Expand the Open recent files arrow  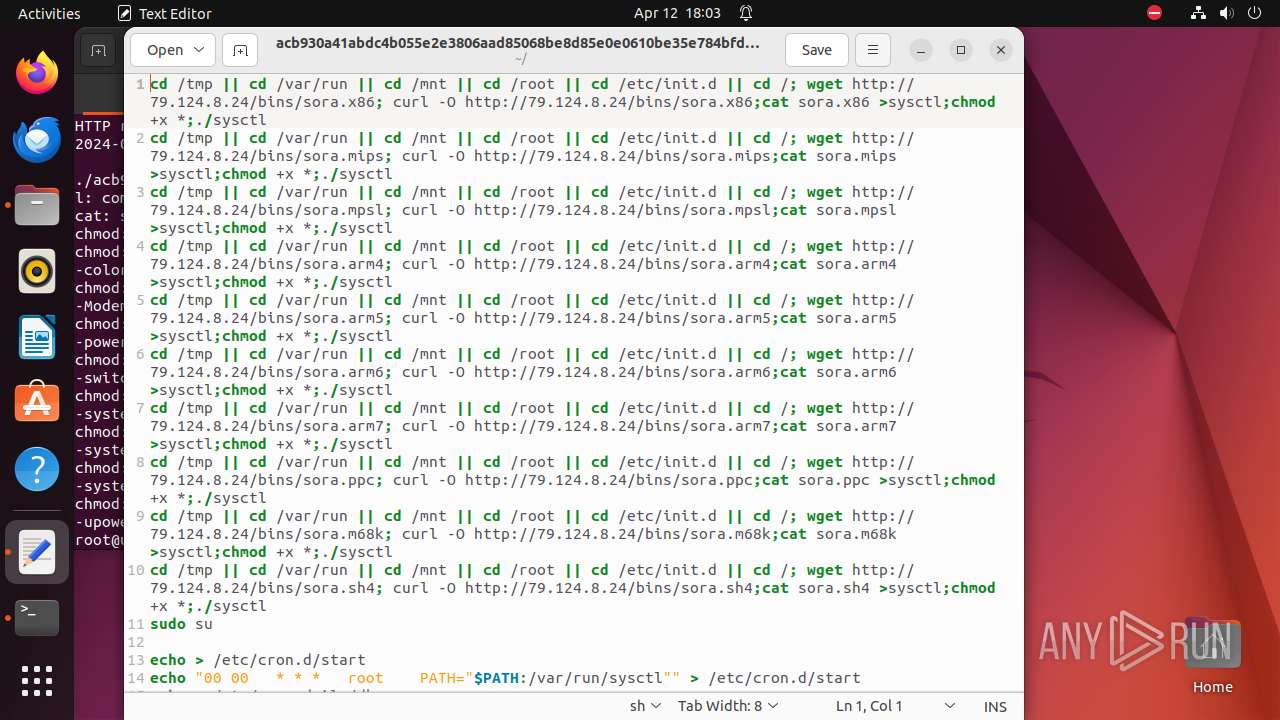point(201,50)
